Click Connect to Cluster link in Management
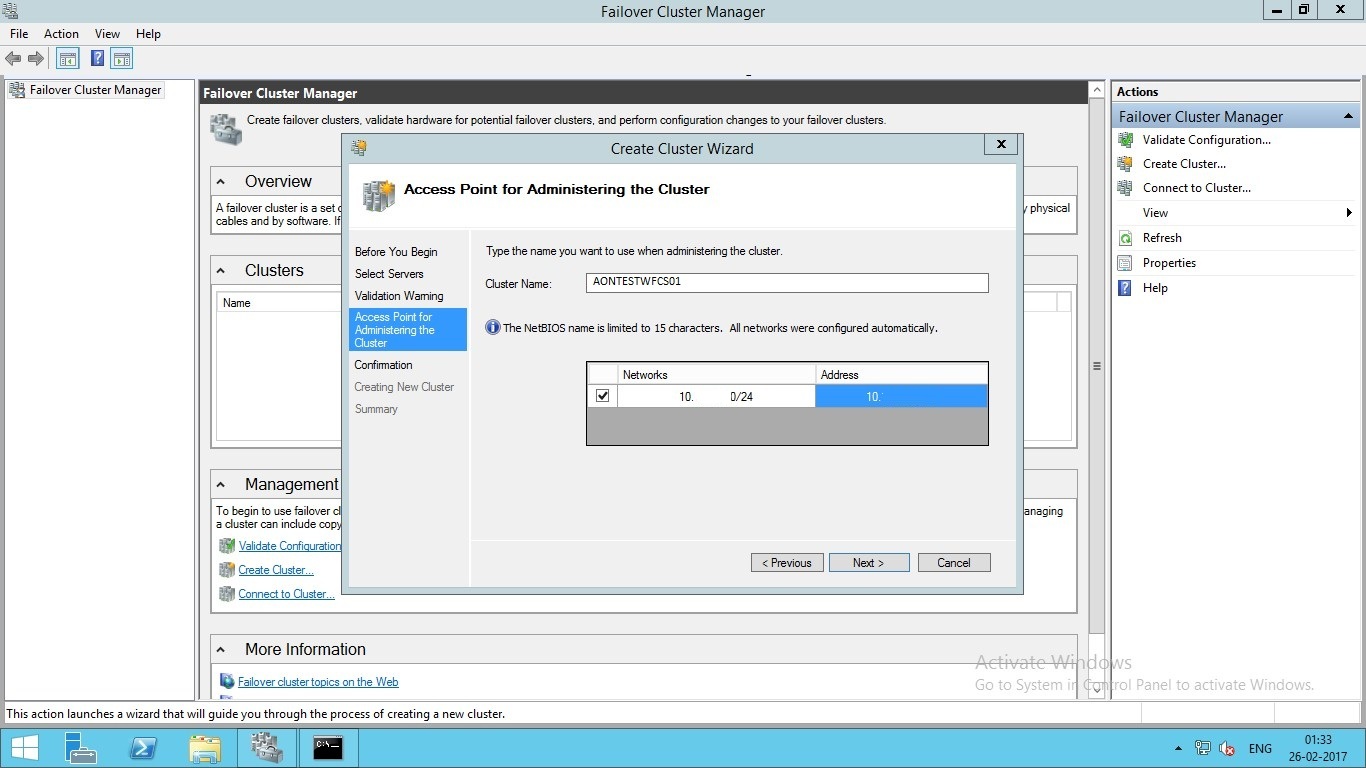The image size is (1366, 768). [x=287, y=594]
